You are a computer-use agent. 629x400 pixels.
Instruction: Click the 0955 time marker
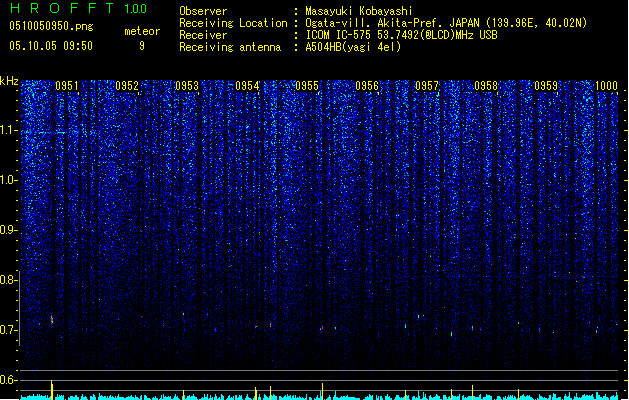point(307,86)
